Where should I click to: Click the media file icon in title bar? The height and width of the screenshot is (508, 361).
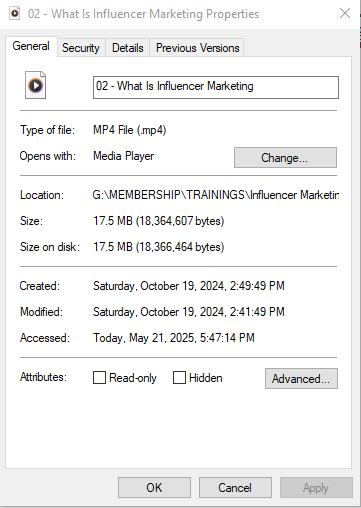pyautogui.click(x=15, y=14)
